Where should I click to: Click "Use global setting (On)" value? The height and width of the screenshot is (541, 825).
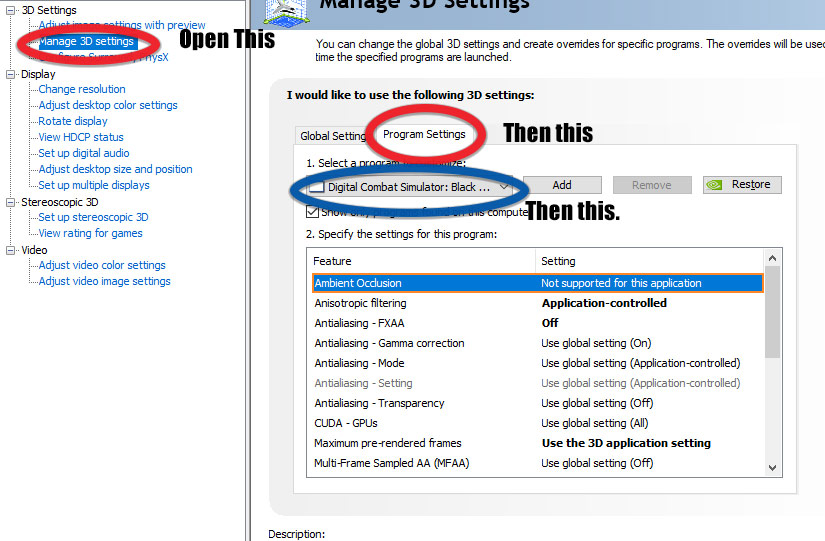[596, 343]
